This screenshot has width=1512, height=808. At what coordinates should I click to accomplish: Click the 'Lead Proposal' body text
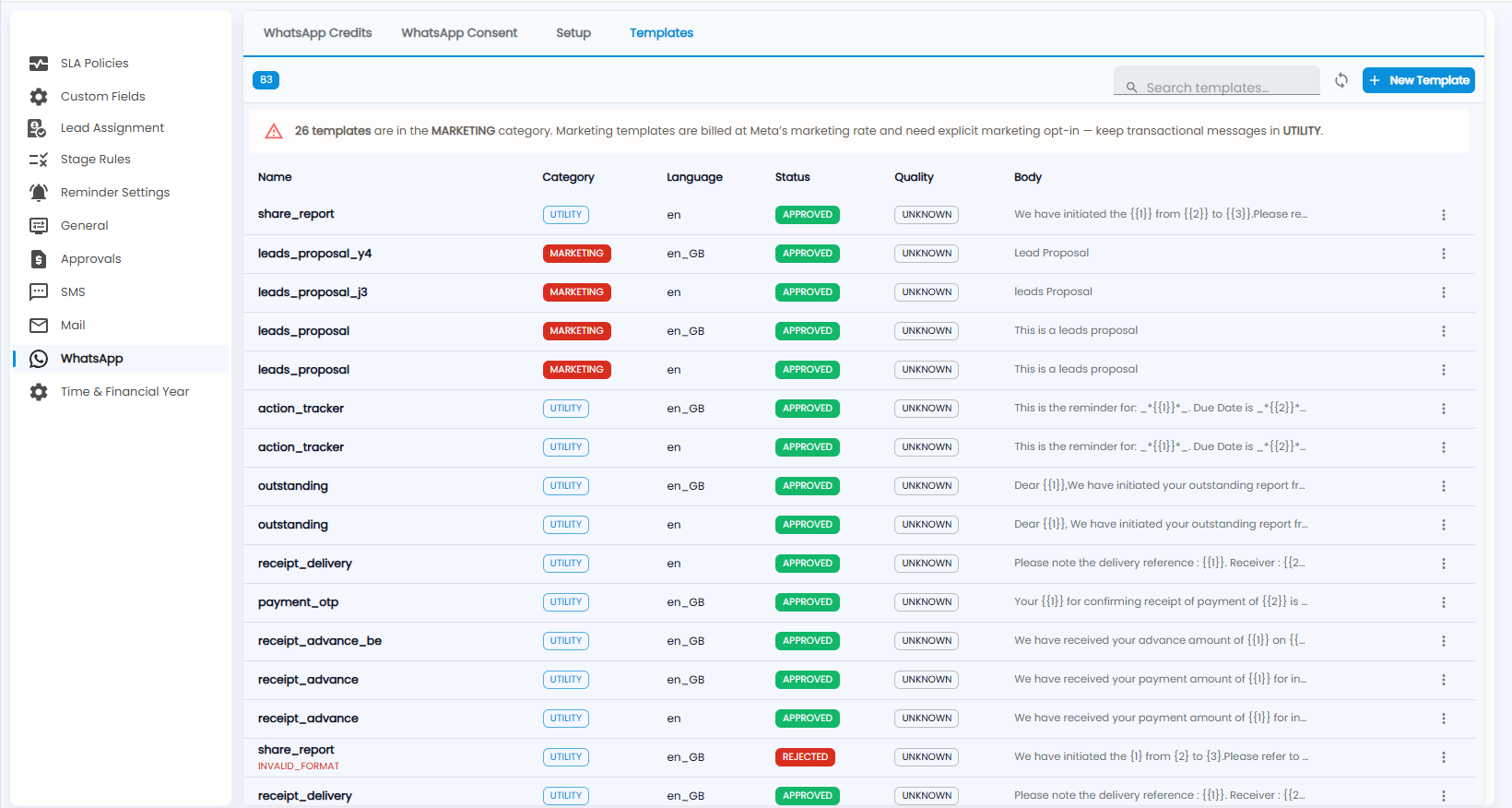1052,253
